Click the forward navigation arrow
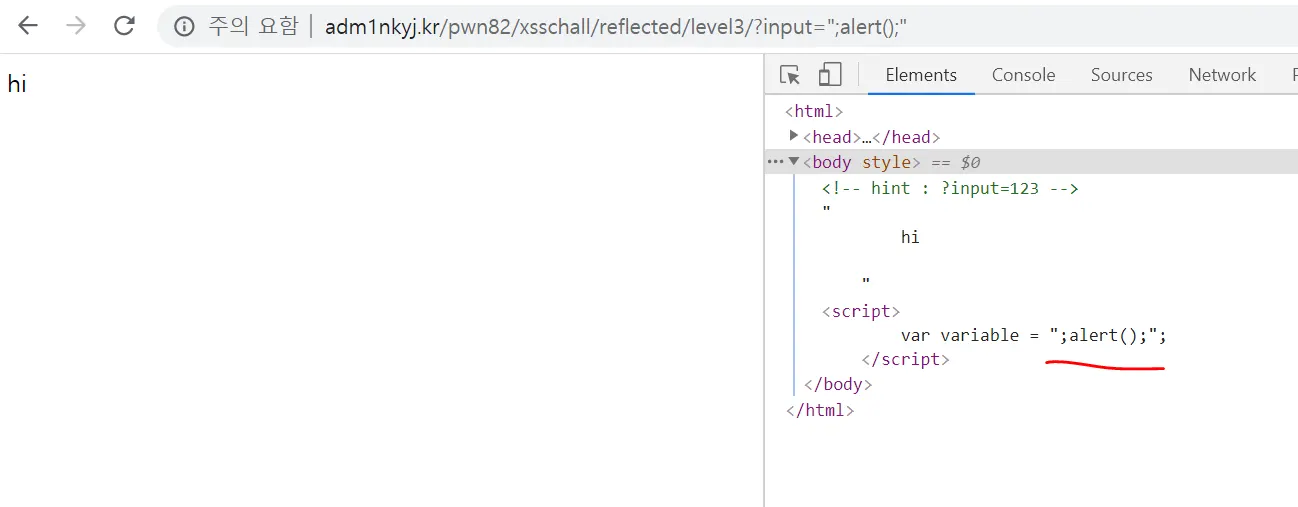 [x=76, y=26]
